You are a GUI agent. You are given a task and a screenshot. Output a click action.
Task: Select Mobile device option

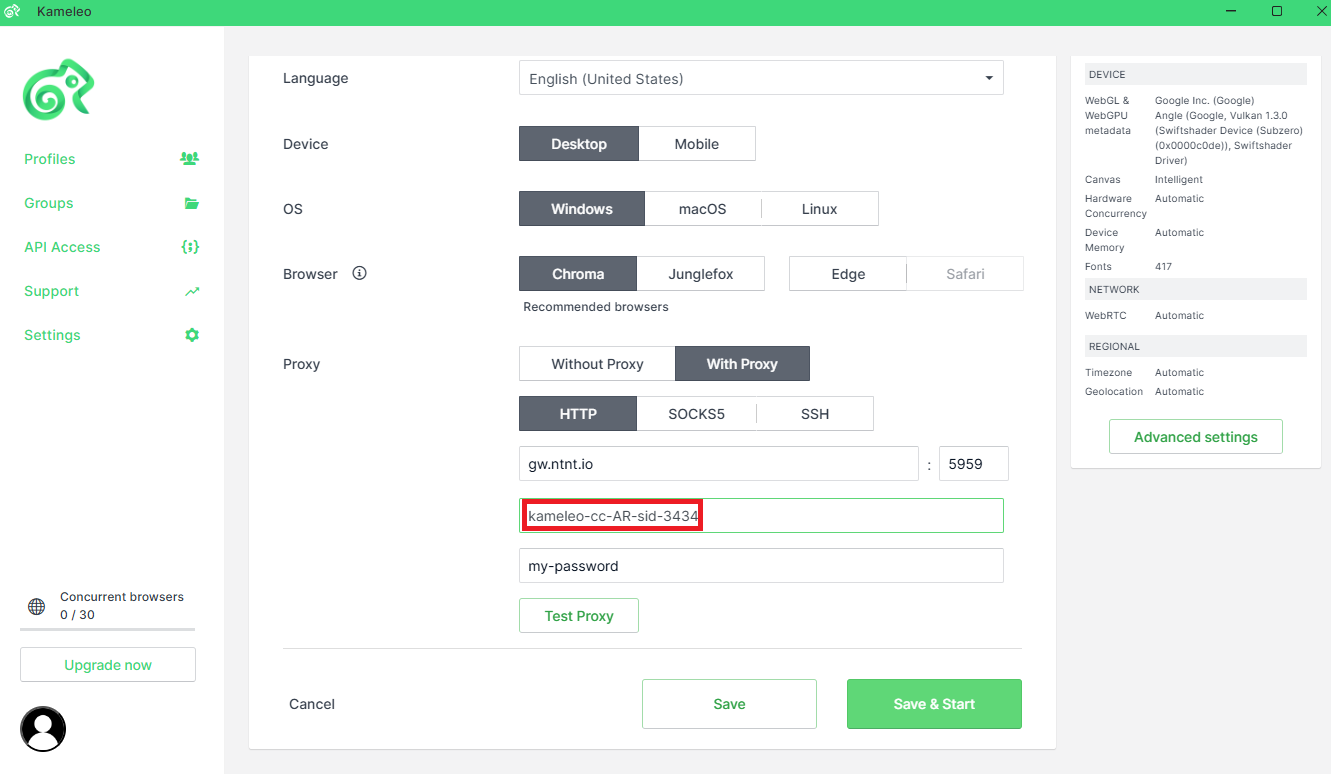pyautogui.click(x=696, y=144)
